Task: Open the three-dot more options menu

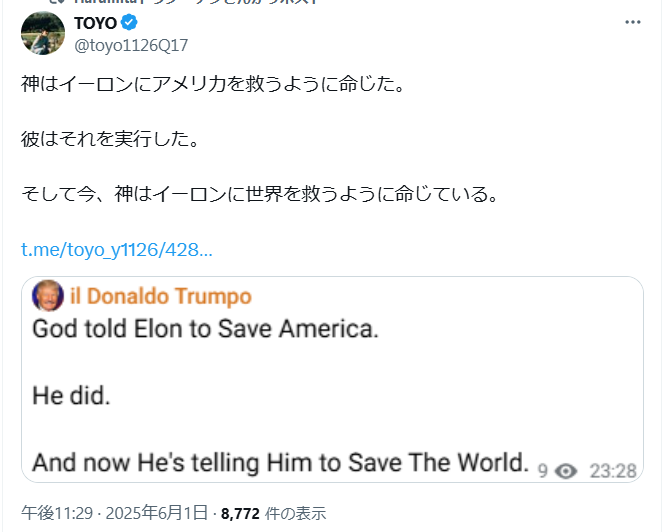Action: 633,21
